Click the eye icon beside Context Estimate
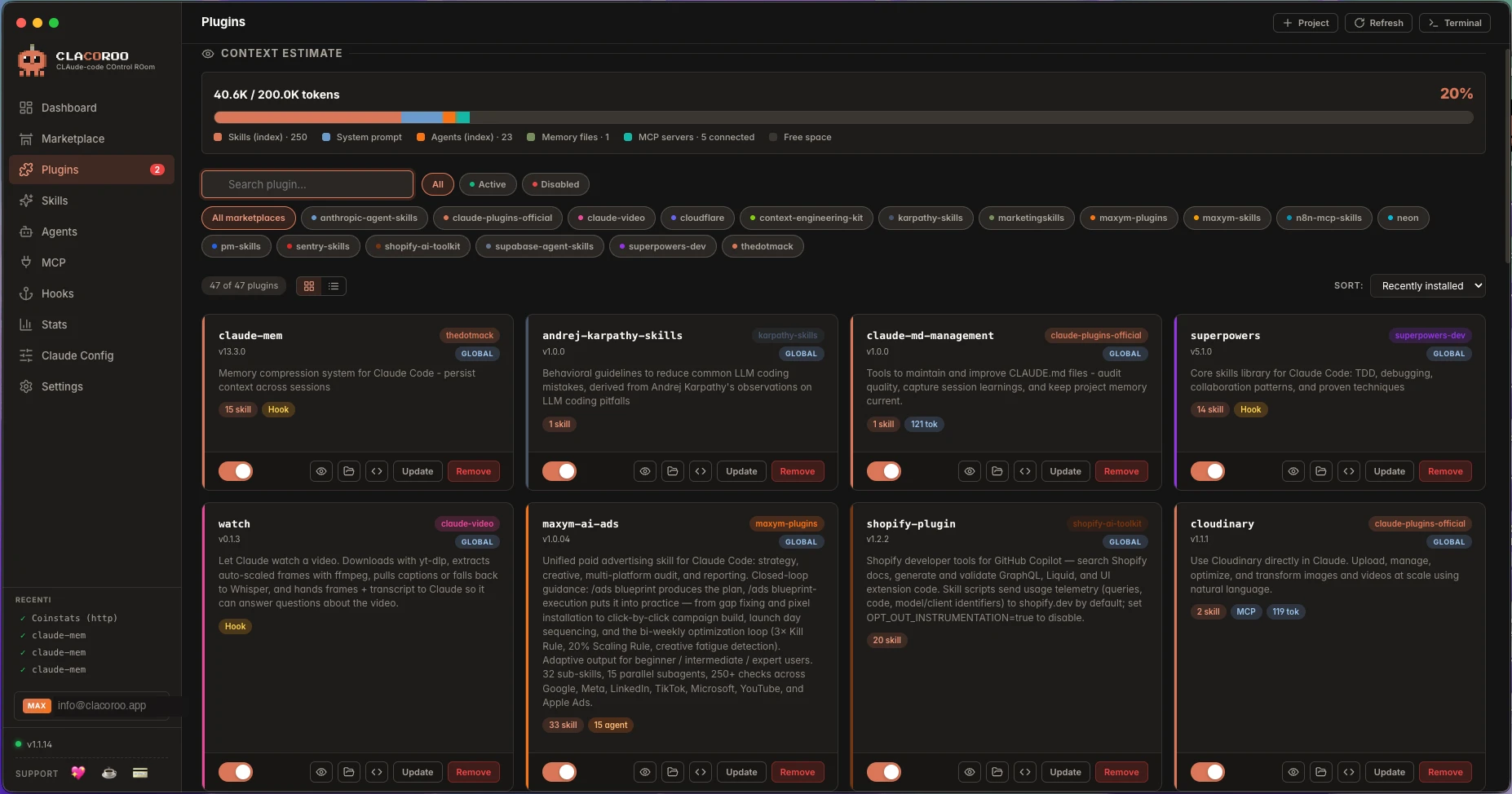The height and width of the screenshot is (794, 1512). (208, 54)
